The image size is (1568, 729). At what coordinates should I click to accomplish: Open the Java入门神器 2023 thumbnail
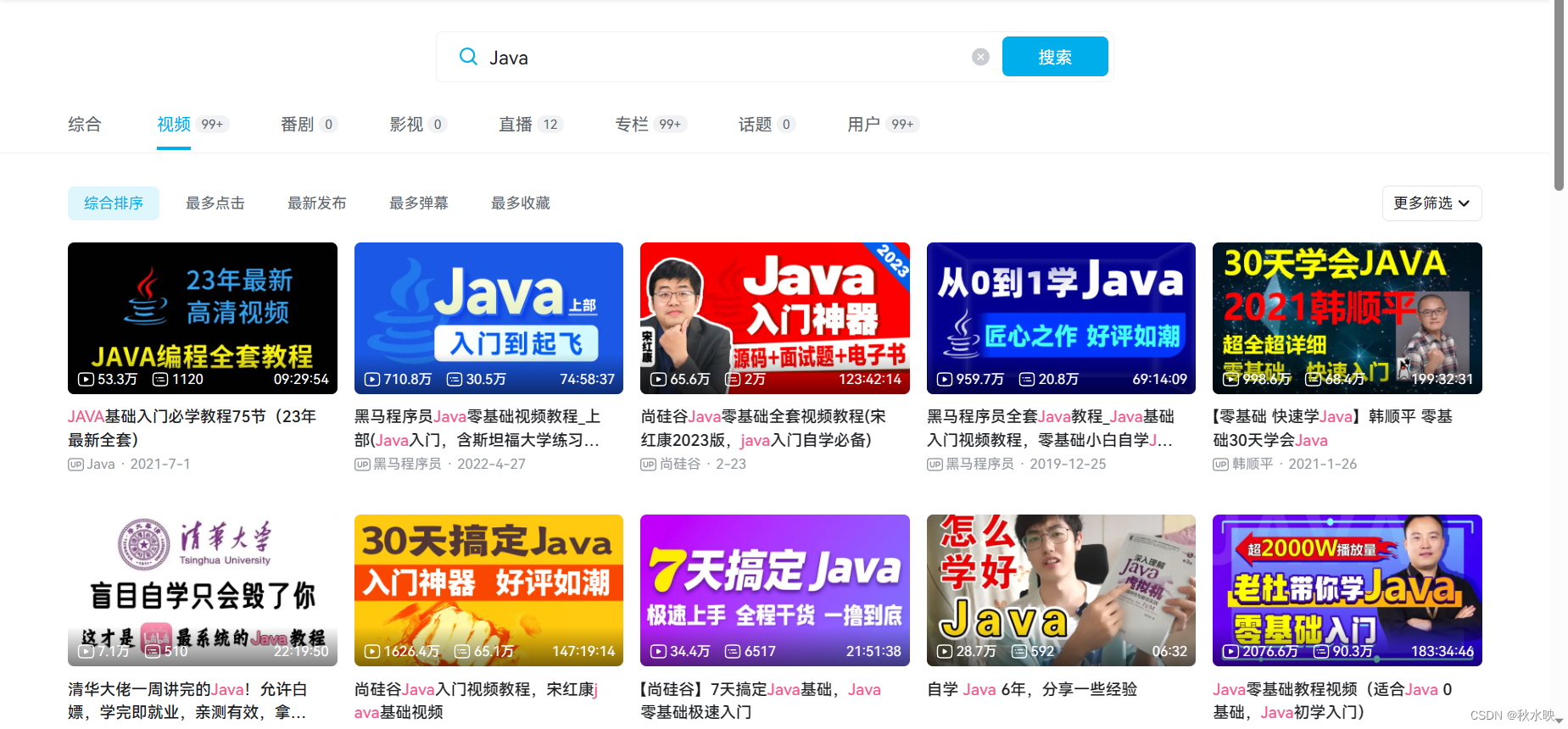(775, 318)
